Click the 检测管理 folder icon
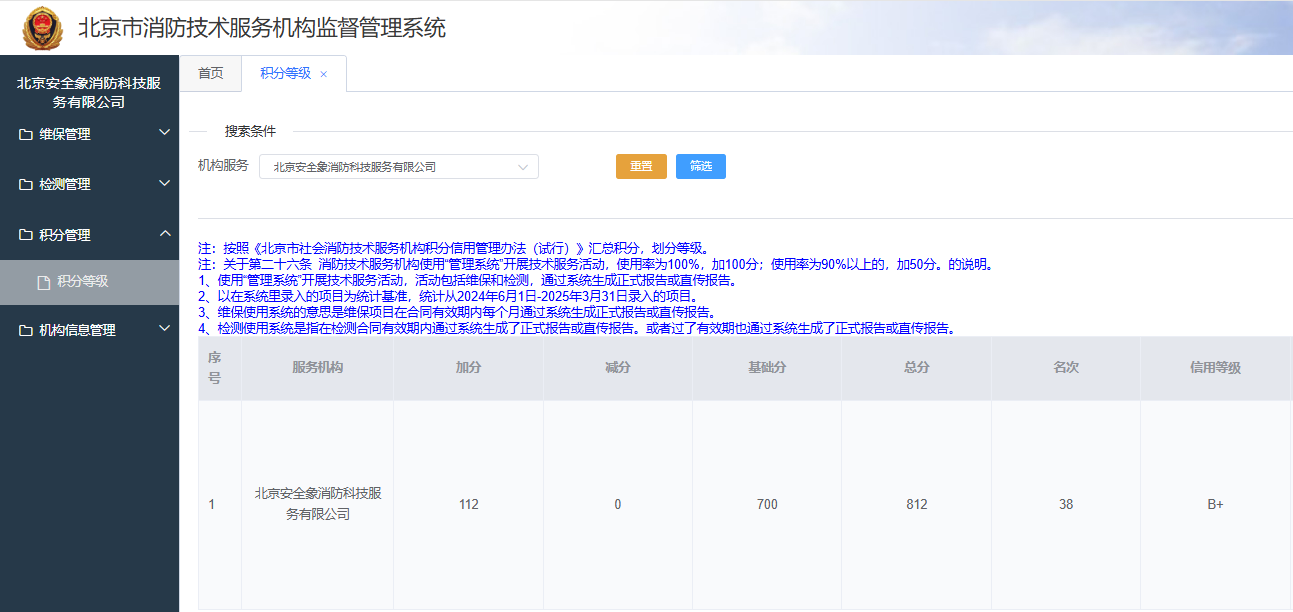The image size is (1293, 612). [26, 185]
